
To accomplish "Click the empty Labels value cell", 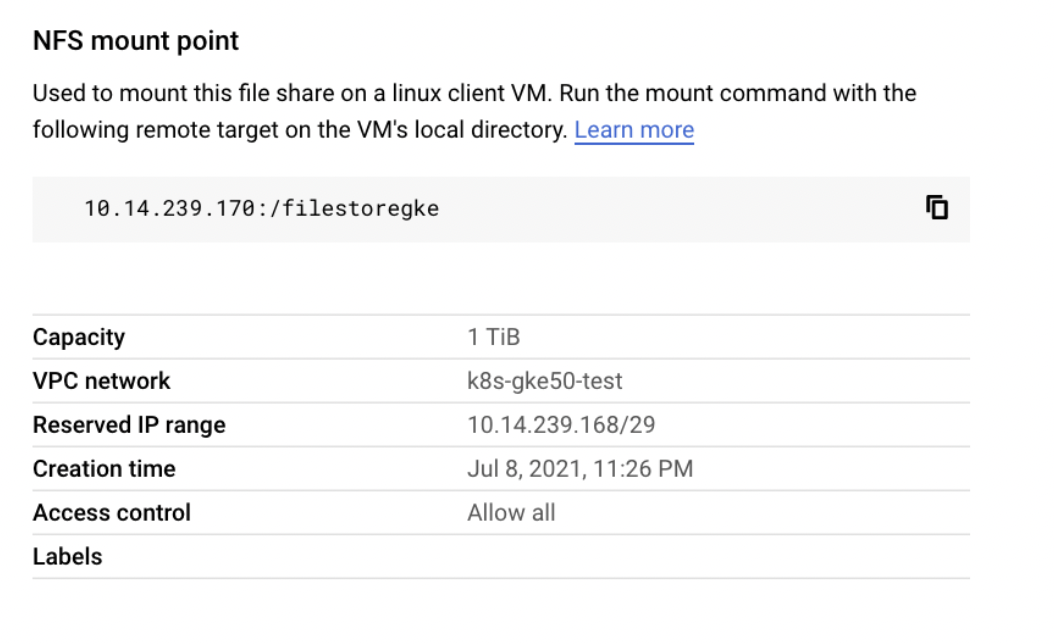I will pyautogui.click(x=718, y=557).
